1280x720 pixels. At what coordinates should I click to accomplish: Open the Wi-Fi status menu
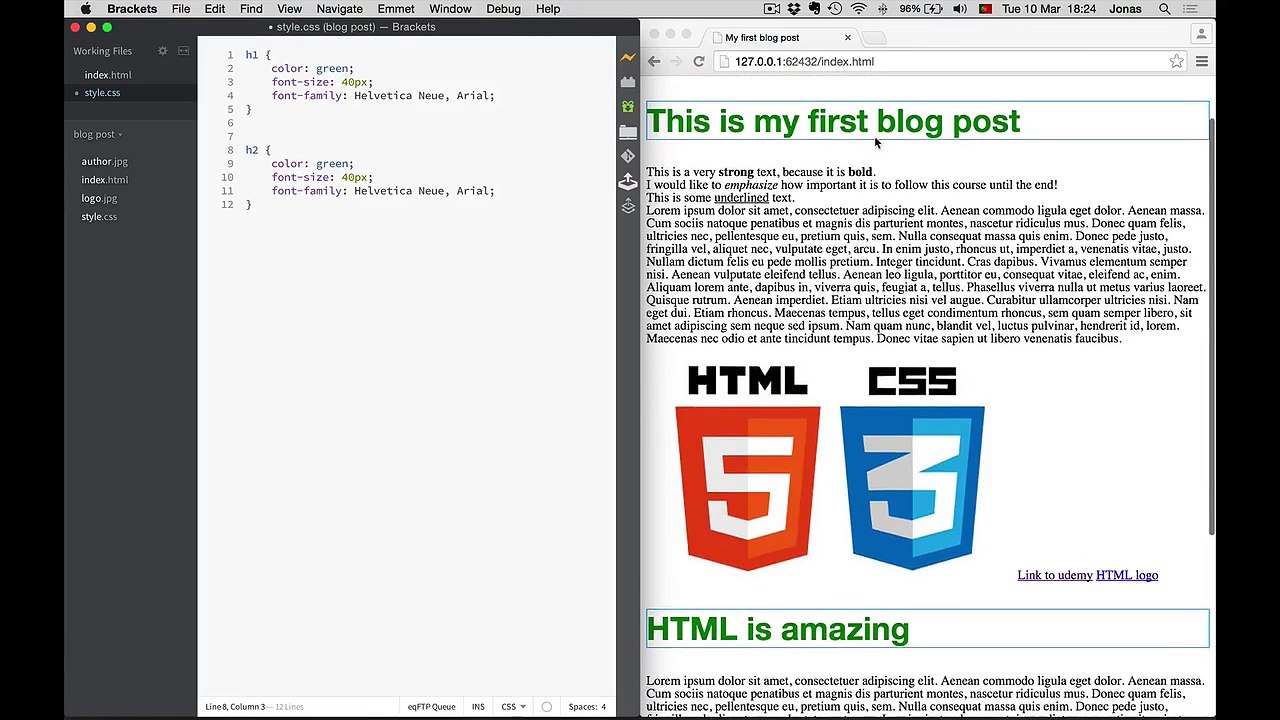pyautogui.click(x=859, y=9)
